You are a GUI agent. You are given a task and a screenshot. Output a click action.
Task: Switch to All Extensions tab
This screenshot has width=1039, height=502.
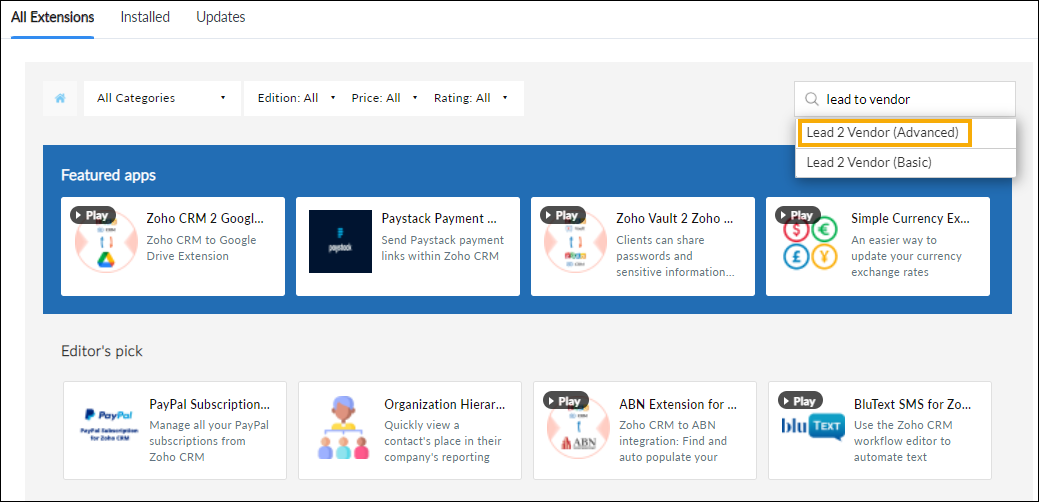click(x=52, y=17)
